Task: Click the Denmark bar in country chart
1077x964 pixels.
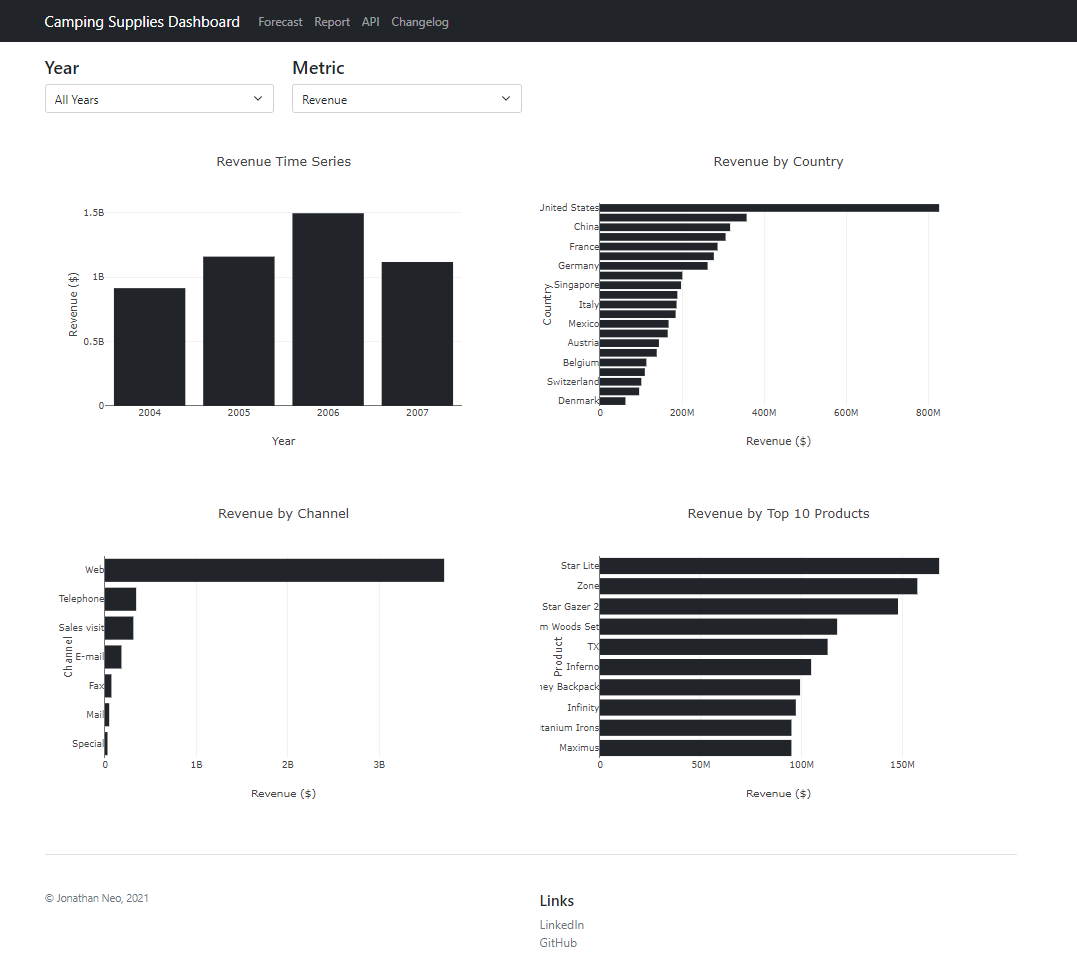Action: pyautogui.click(x=613, y=401)
